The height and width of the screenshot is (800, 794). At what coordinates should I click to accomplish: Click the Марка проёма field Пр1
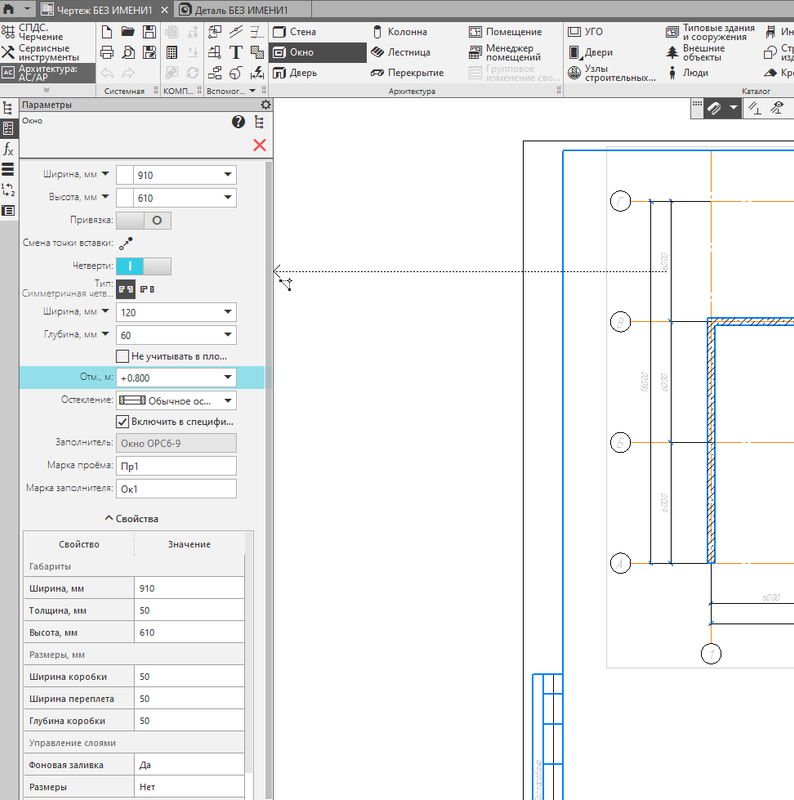(x=176, y=466)
